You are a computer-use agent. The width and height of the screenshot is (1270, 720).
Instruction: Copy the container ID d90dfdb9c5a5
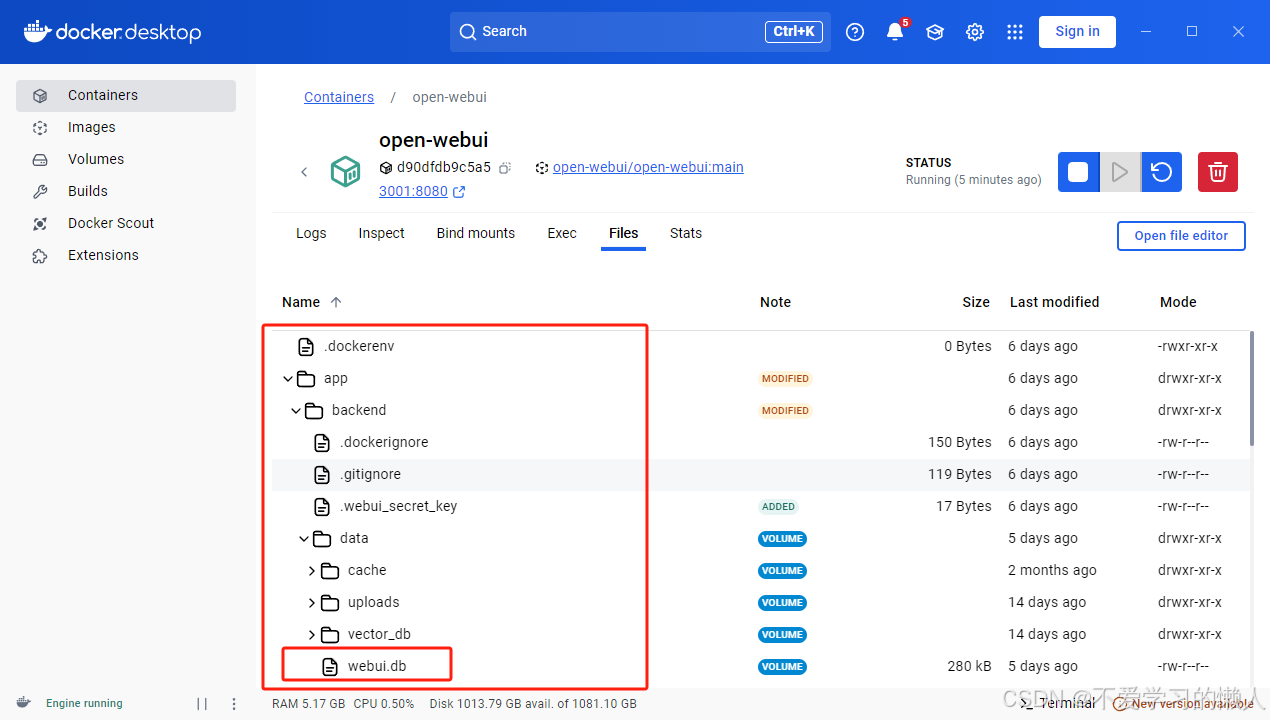point(505,168)
